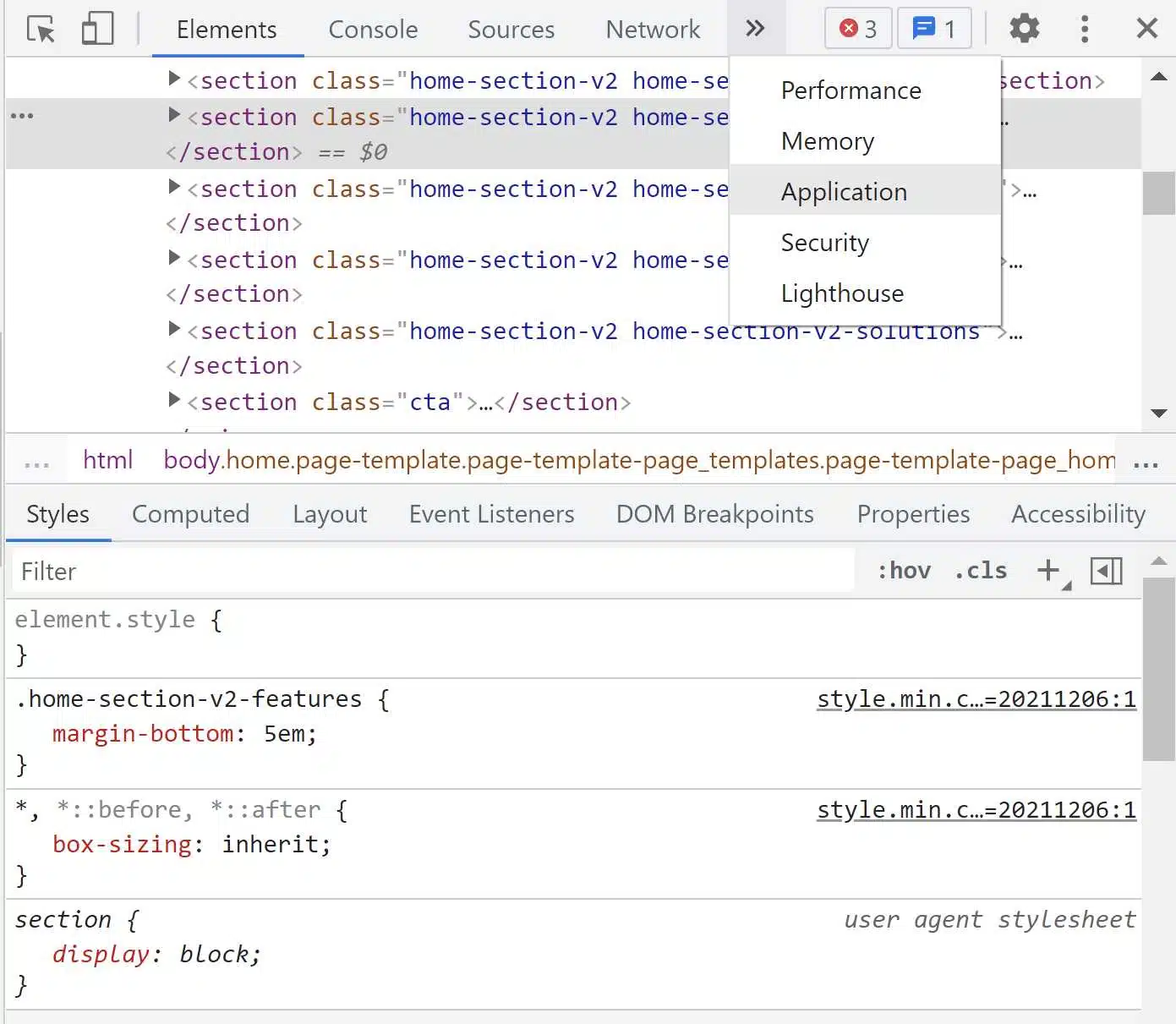This screenshot has width=1176, height=1024.
Task: Open more panels with the chevron menu
Action: [756, 28]
